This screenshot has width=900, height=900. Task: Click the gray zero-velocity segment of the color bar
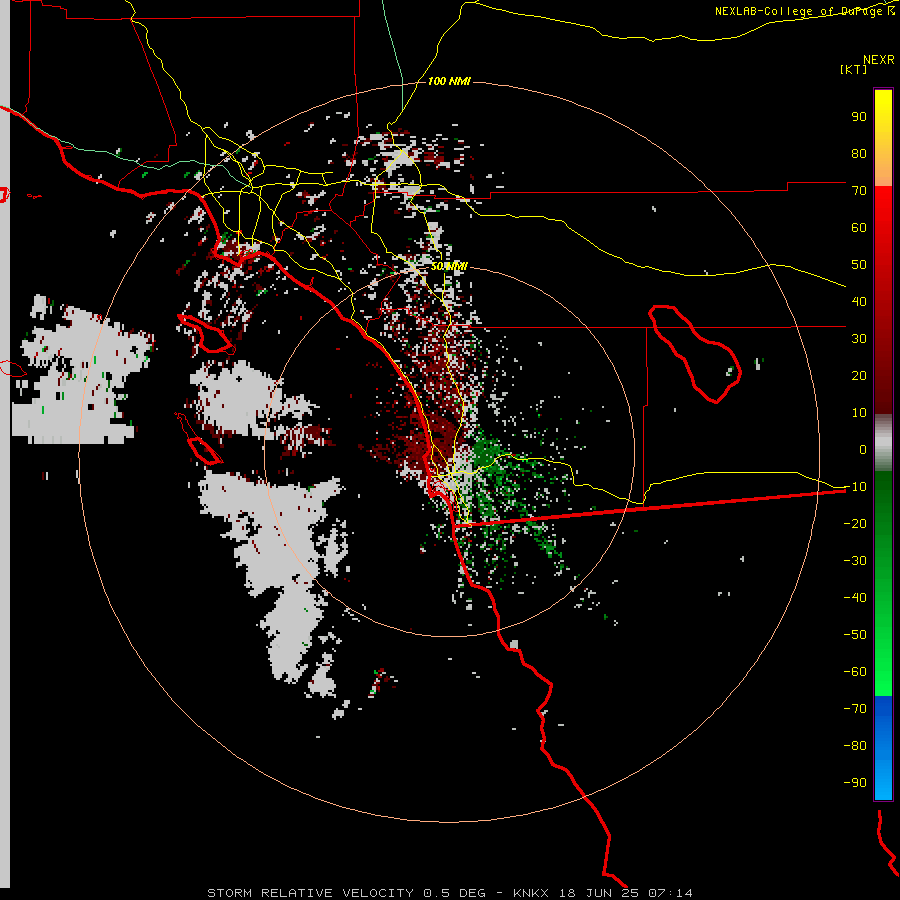click(x=883, y=443)
